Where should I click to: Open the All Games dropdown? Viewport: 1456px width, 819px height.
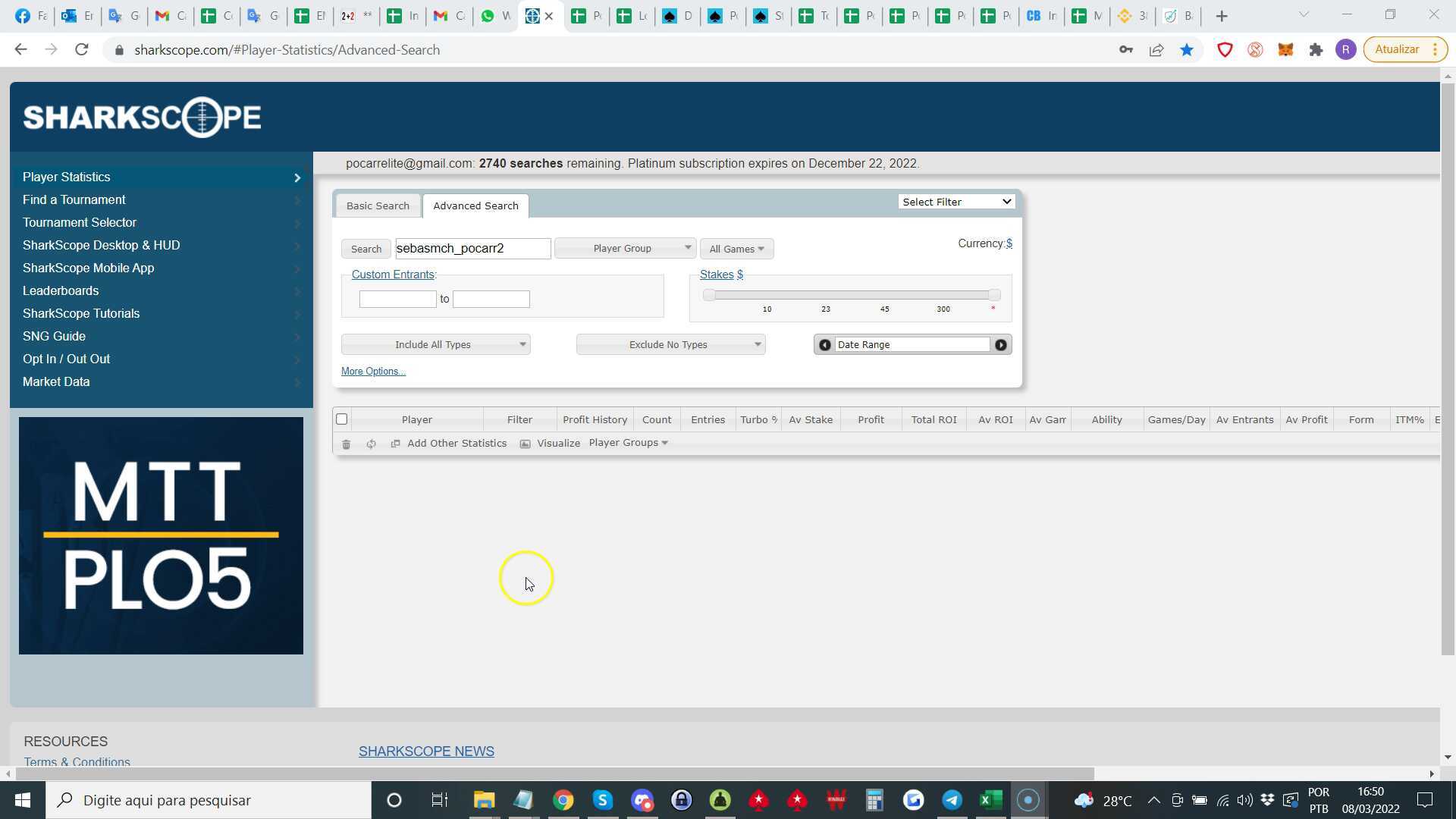tap(736, 248)
